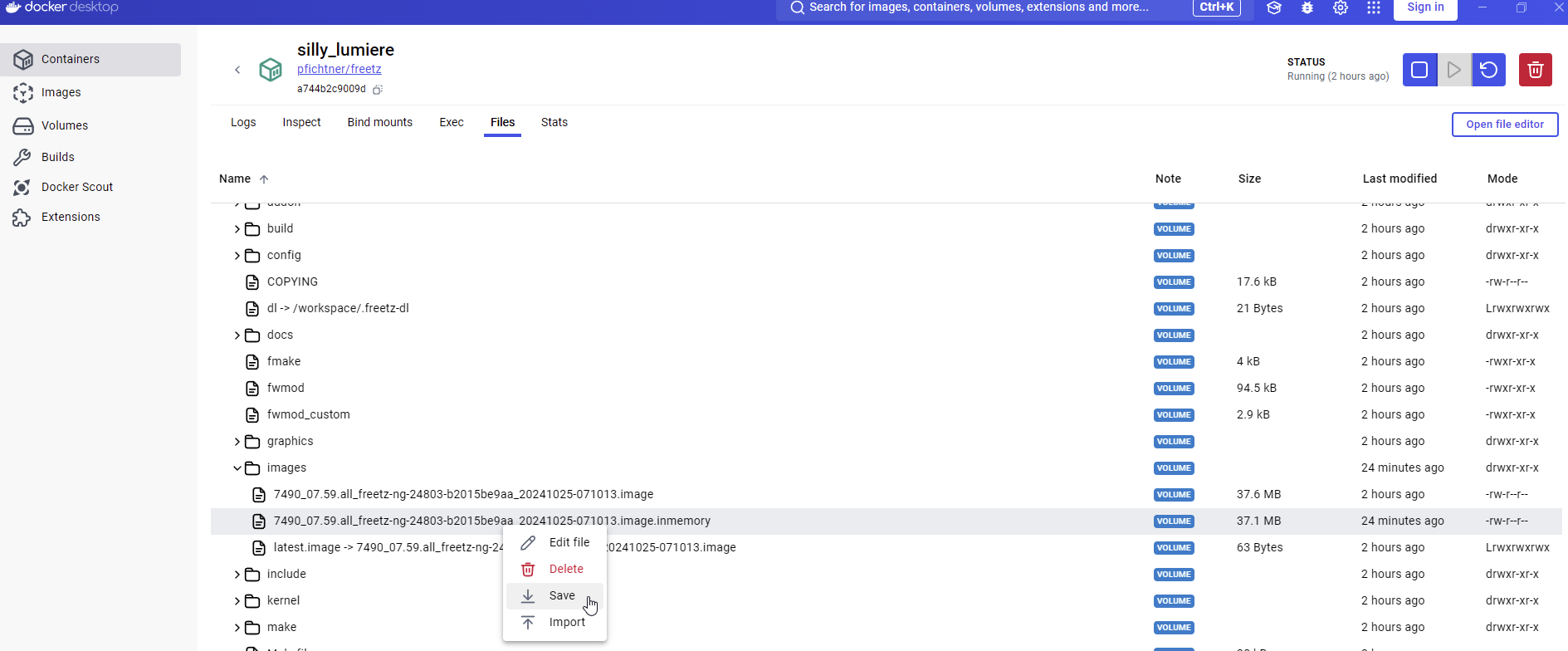Expand the build folder

click(x=237, y=229)
